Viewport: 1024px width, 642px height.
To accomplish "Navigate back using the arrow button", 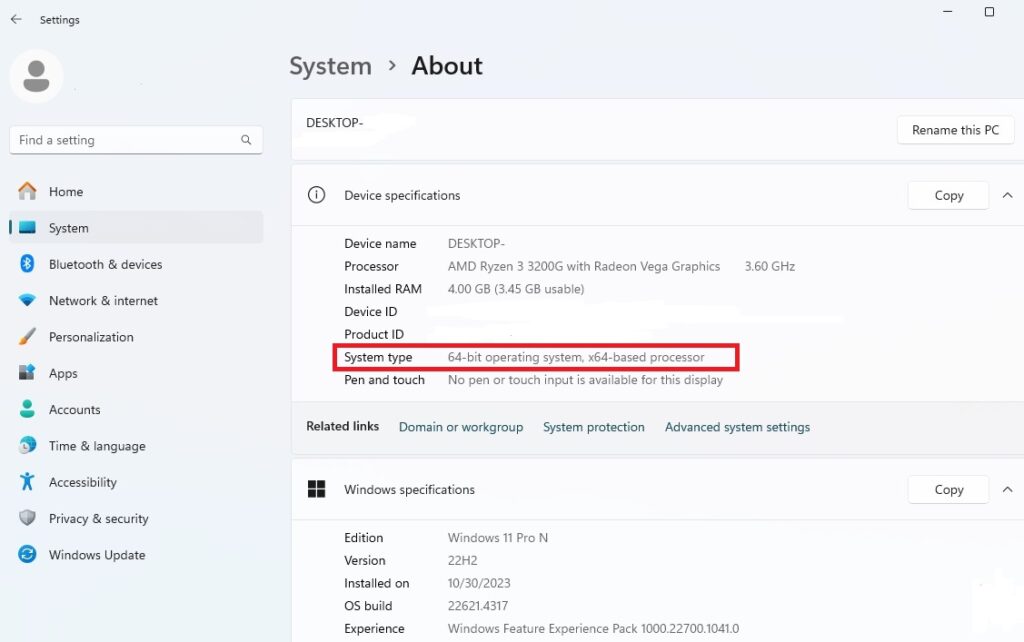I will 15,19.
